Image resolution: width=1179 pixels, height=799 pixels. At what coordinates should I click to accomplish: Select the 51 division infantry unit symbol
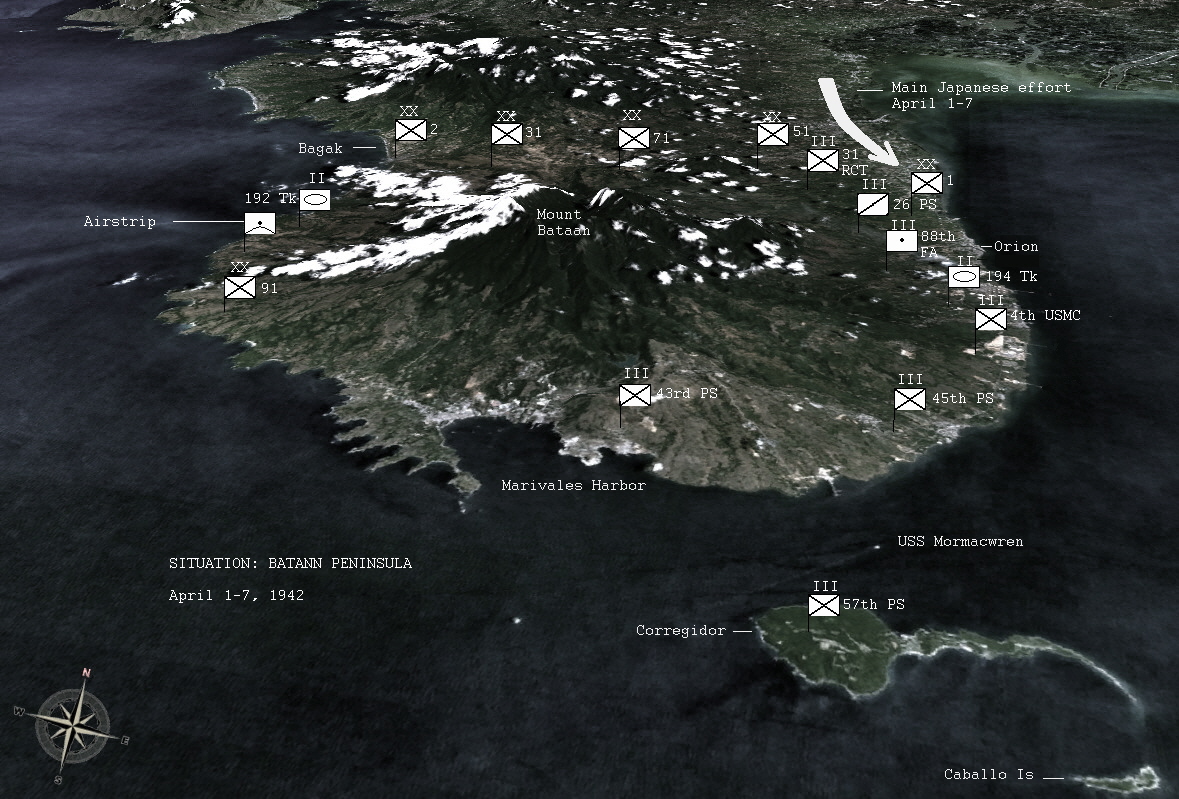773,135
